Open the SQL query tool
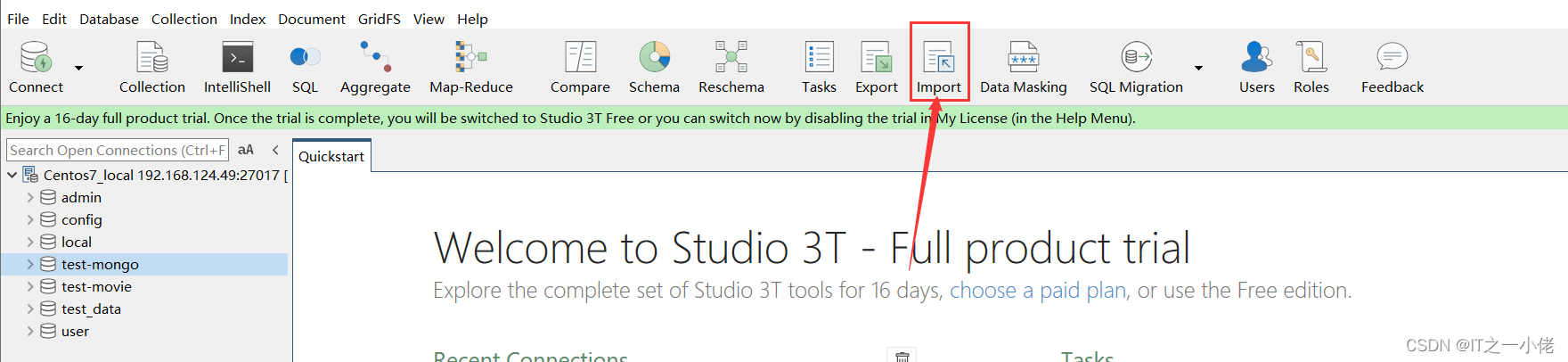The image size is (1568, 362). coord(305,67)
